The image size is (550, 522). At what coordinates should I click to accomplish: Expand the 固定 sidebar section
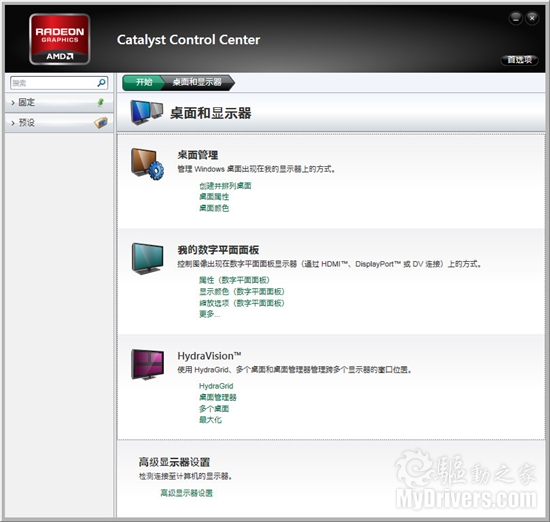coord(59,102)
